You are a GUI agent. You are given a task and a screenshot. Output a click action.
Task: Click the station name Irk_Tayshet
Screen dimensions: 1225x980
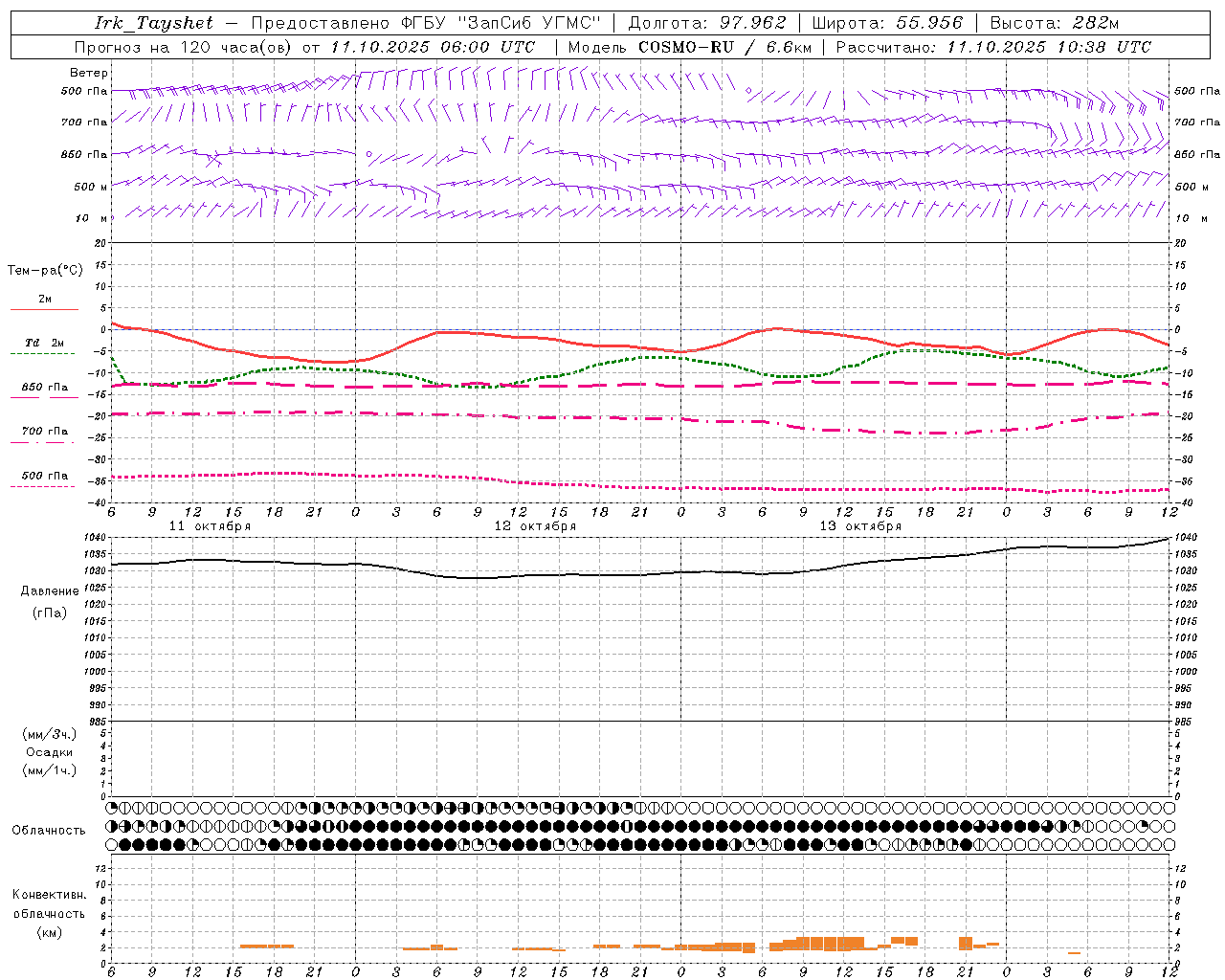[154, 23]
